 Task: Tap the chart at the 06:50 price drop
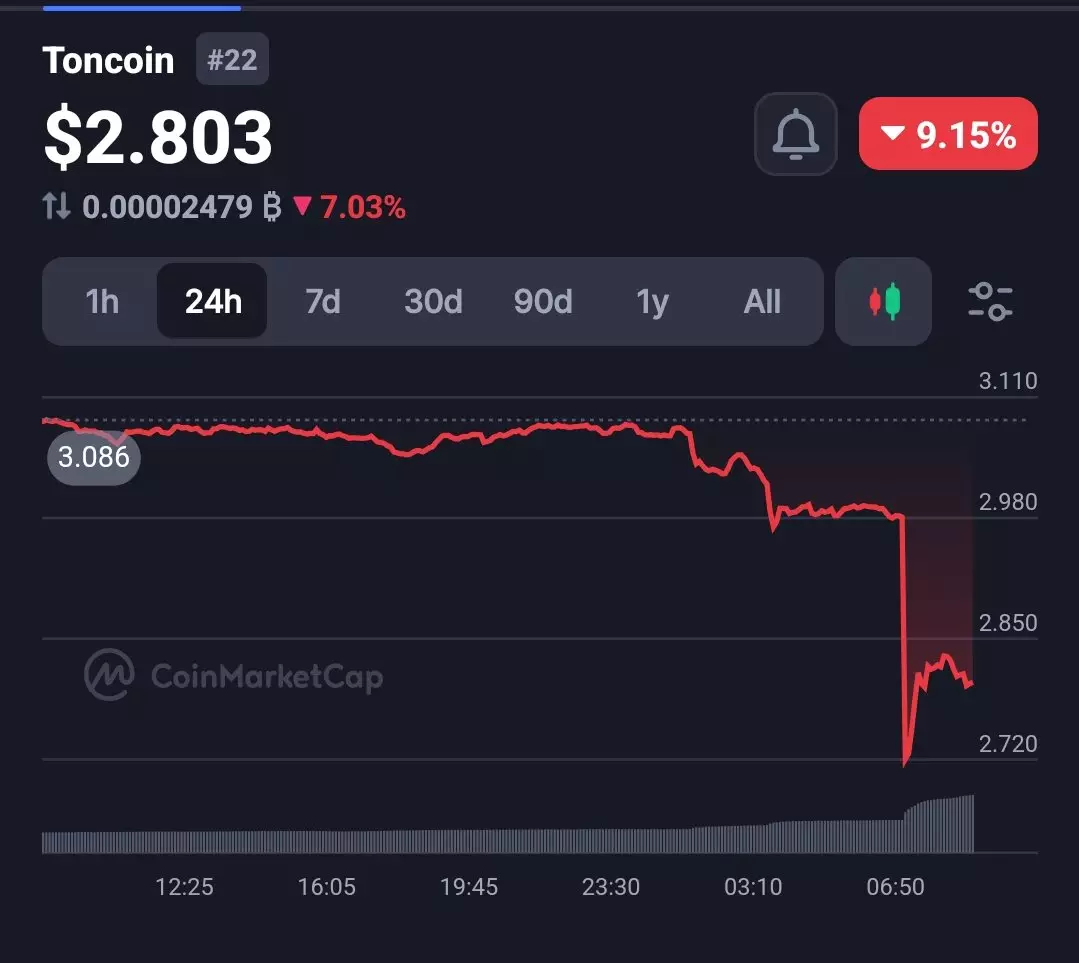tap(904, 640)
